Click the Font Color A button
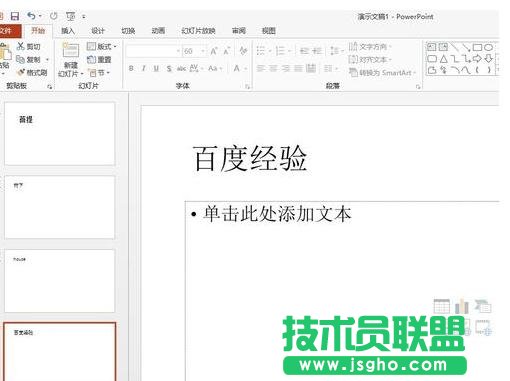Screen dimensions: 510x381 click(237, 69)
